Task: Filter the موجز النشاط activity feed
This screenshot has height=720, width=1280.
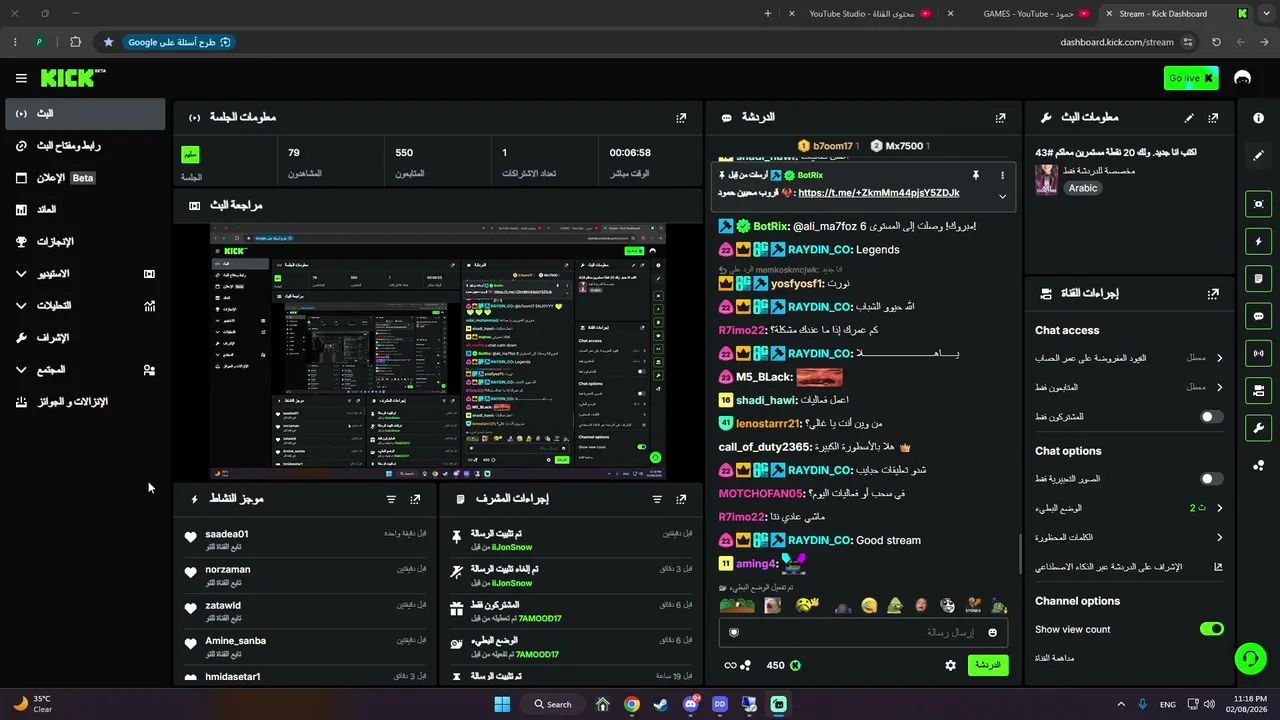Action: tap(391, 499)
